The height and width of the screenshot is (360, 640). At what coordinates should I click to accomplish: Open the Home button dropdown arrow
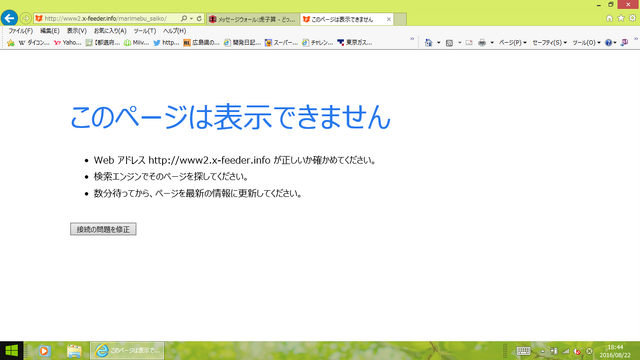pyautogui.click(x=438, y=42)
